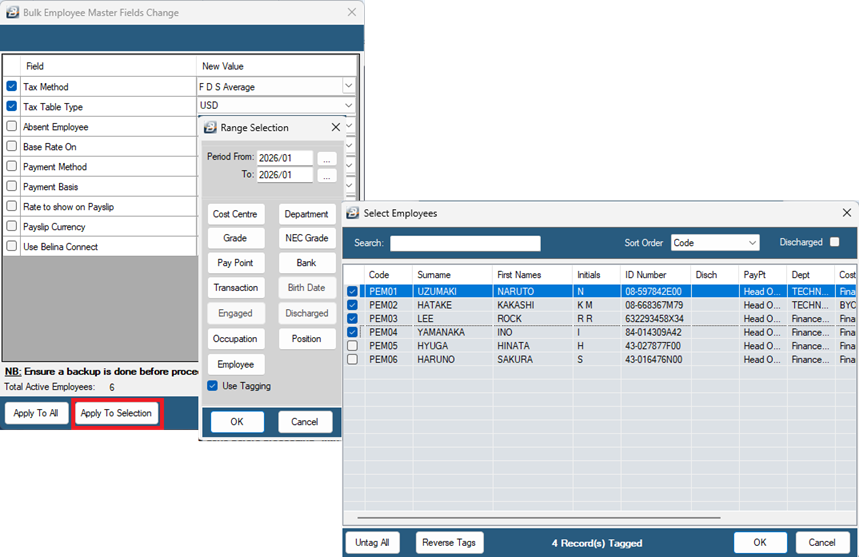This screenshot has height=557, width=859.
Task: Select range by Occupation
Action: 236,338
